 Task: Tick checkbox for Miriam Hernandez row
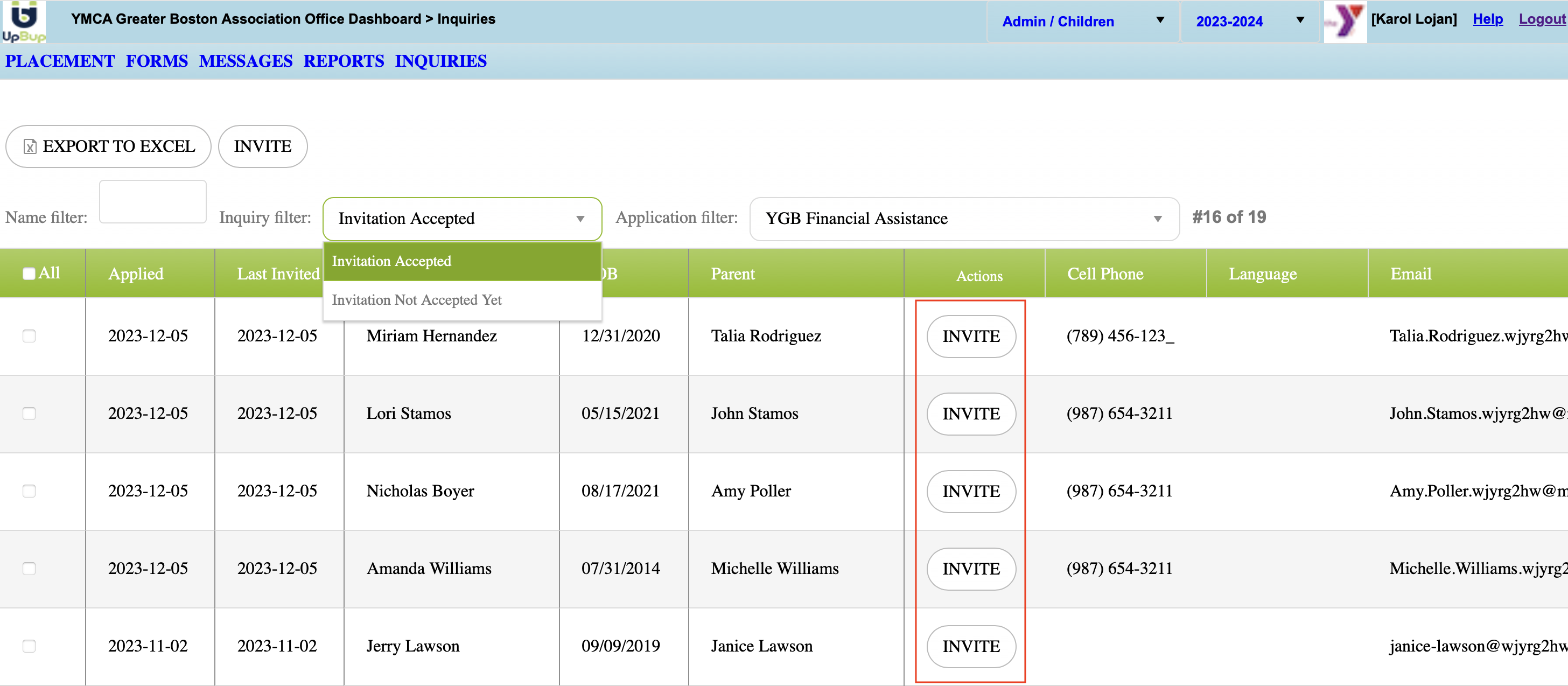(x=29, y=336)
